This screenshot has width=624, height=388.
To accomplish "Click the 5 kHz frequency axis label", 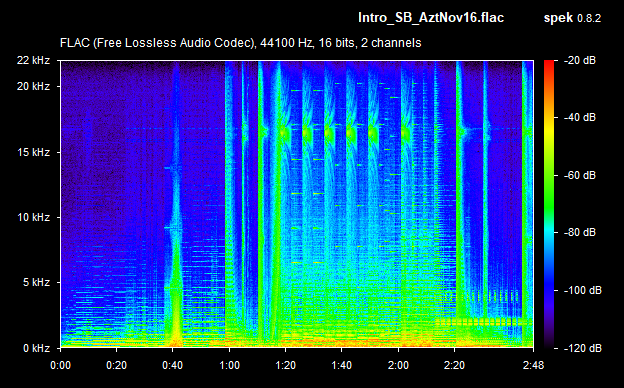I will 36,283.
